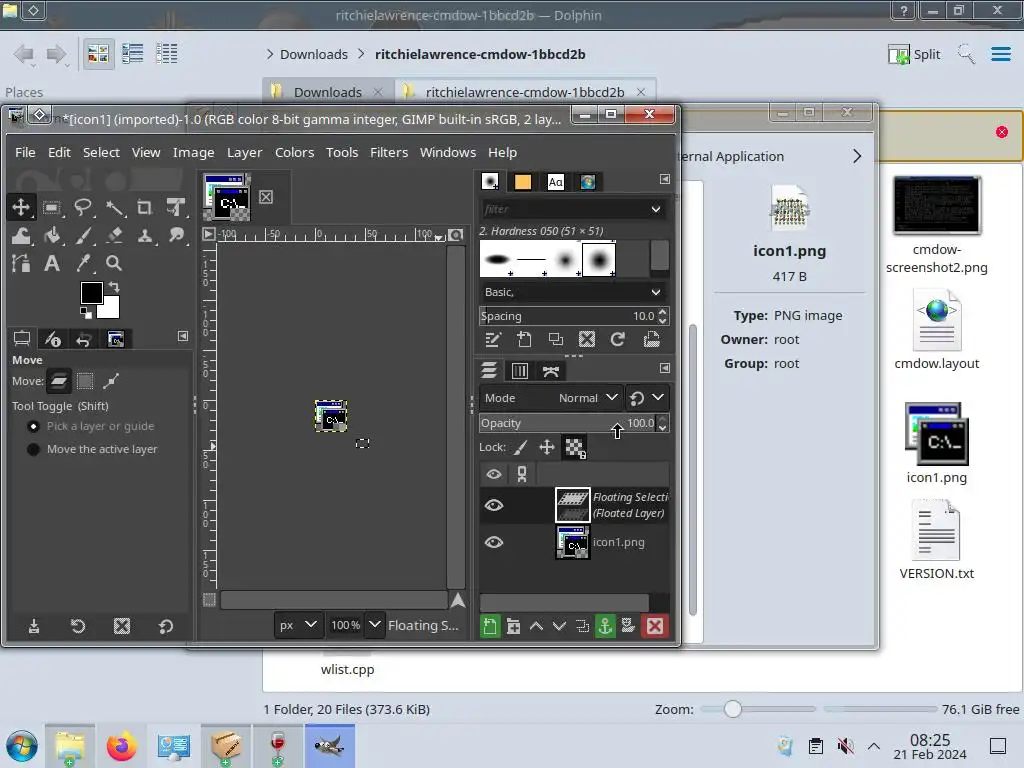Screen dimensions: 1024x768
Task: Select VERSION.txt file in Dolphin
Action: pos(936,539)
